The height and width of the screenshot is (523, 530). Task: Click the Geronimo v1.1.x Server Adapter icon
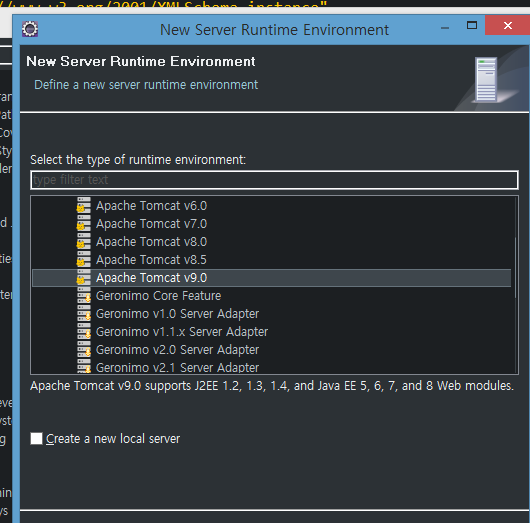pyautogui.click(x=83, y=331)
